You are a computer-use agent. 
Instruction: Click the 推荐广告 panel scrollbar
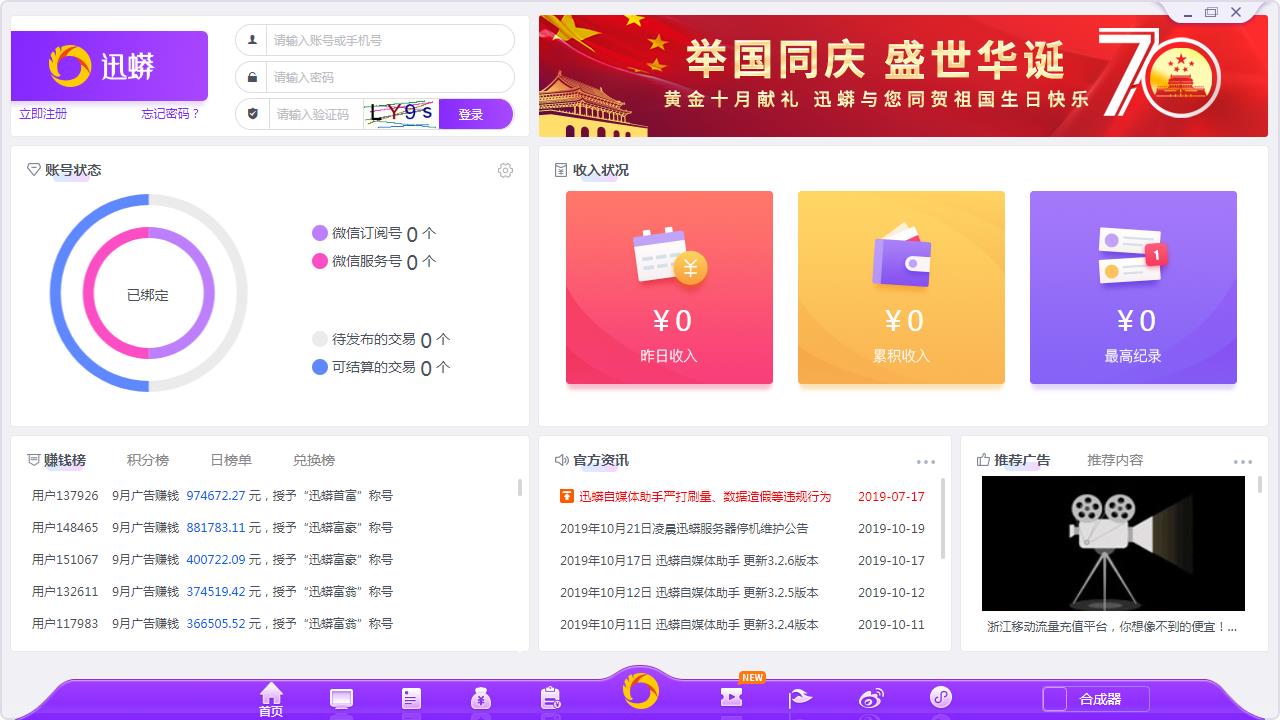point(1259,485)
